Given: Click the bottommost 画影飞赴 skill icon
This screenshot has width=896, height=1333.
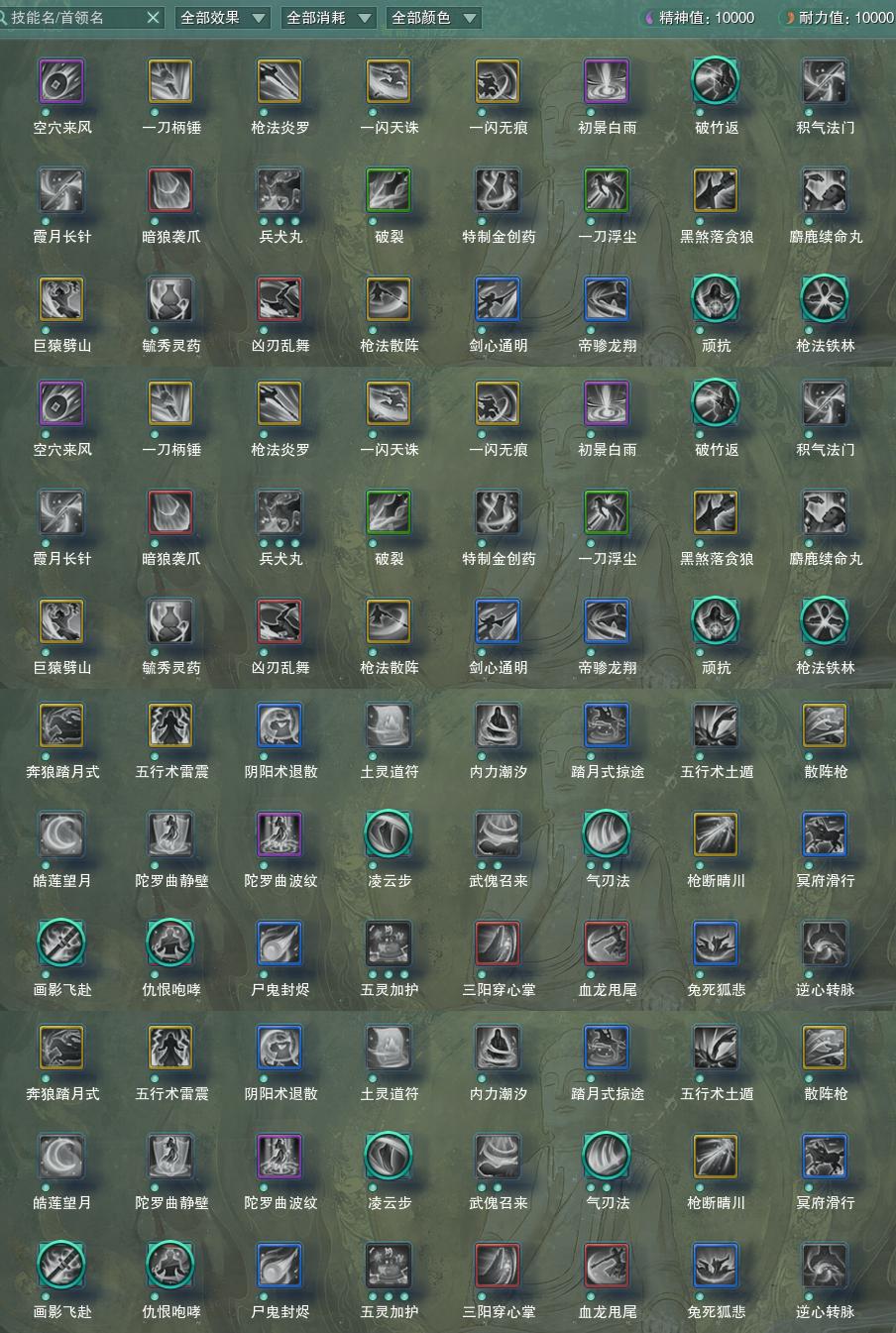Looking at the screenshot, I should pyautogui.click(x=61, y=1266).
